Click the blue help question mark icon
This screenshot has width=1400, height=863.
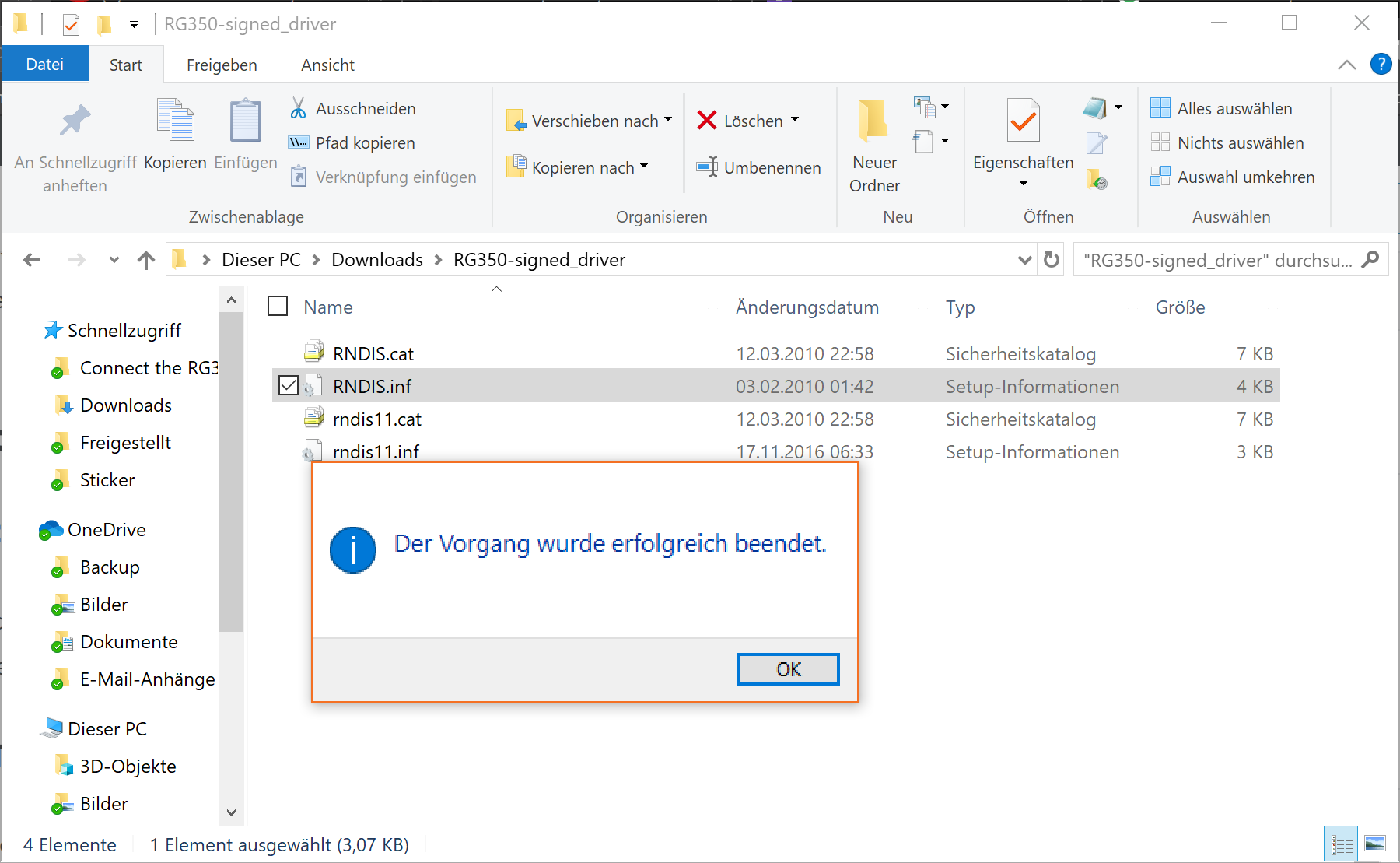[x=1381, y=65]
